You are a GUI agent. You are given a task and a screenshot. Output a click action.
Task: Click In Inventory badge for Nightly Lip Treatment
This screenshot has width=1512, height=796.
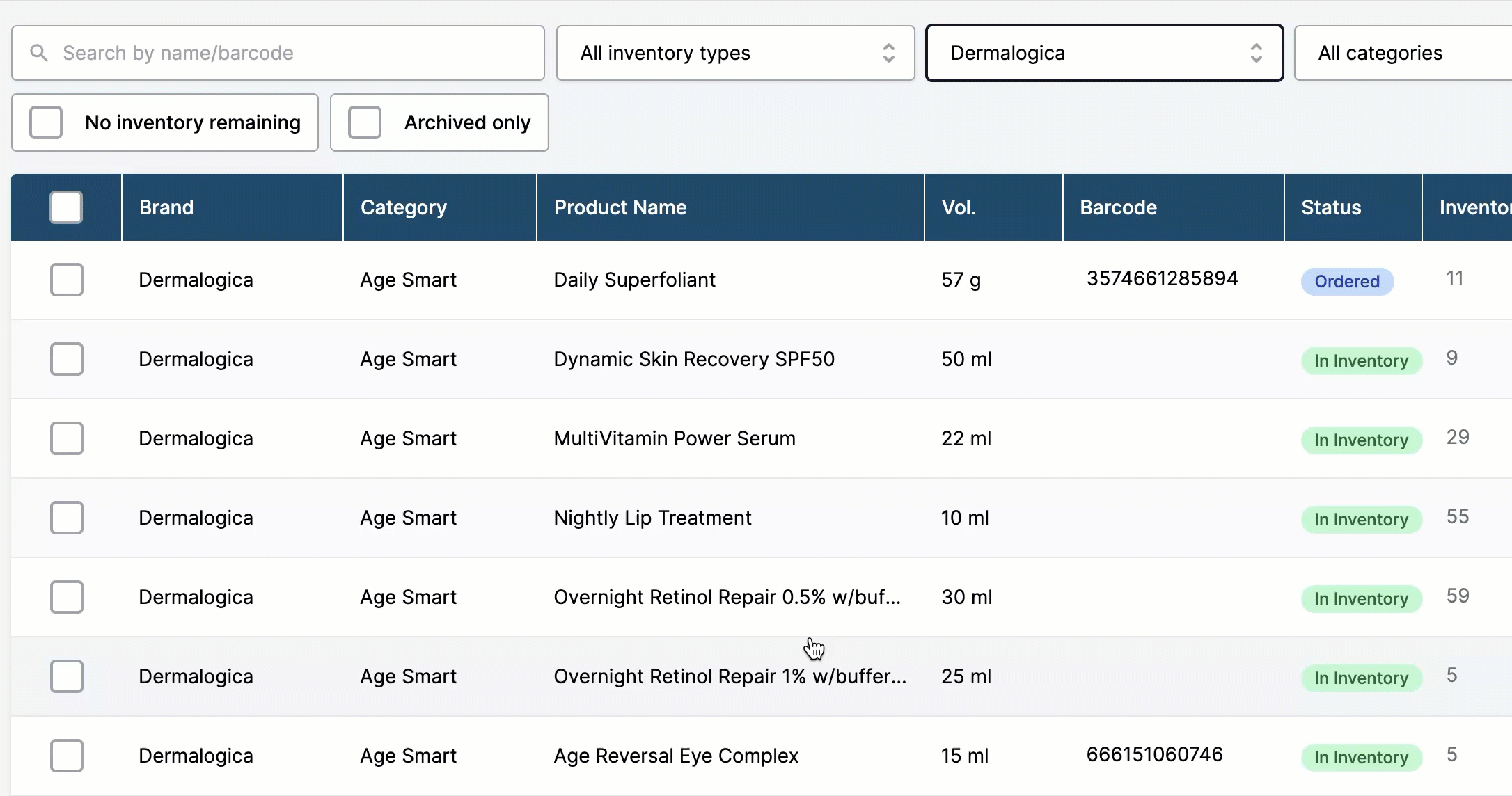1361,520
